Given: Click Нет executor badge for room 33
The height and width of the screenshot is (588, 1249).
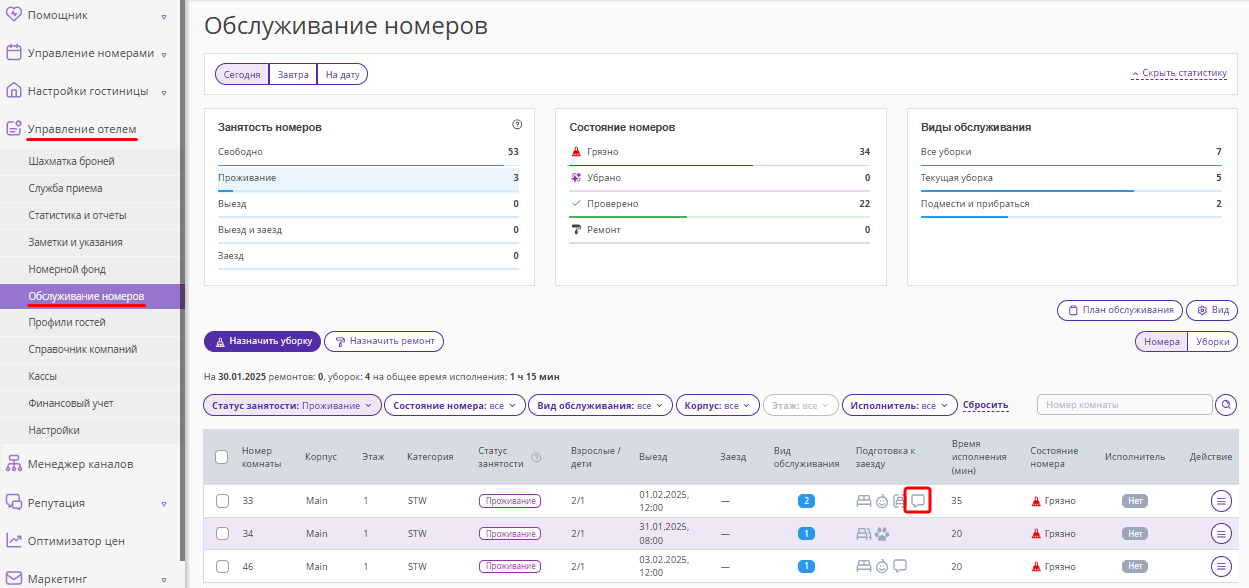Looking at the screenshot, I should point(1135,501).
